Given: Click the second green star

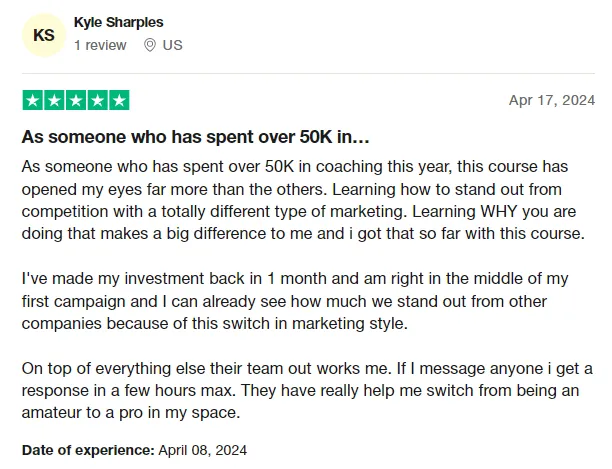Looking at the screenshot, I should click(54, 100).
